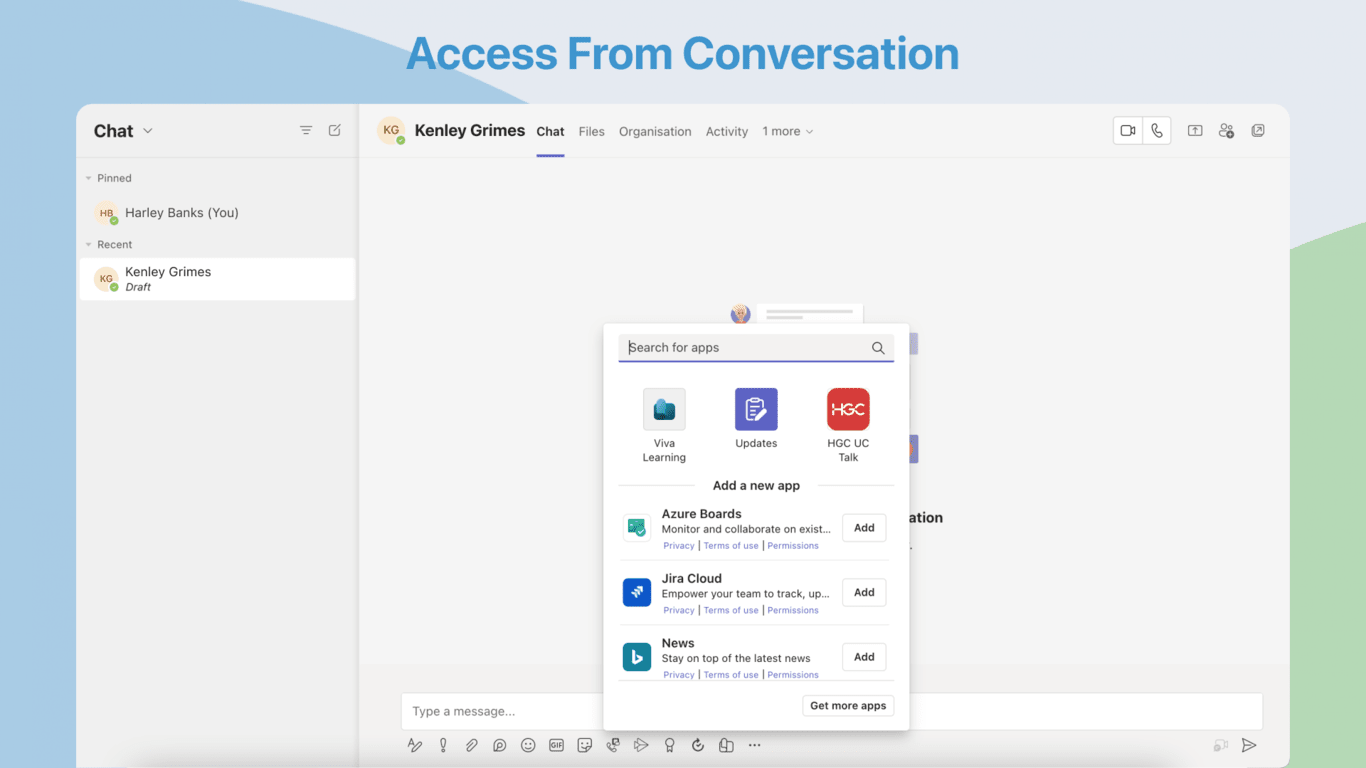Open News Privacy link
This screenshot has height=768, width=1366.
[679, 675]
